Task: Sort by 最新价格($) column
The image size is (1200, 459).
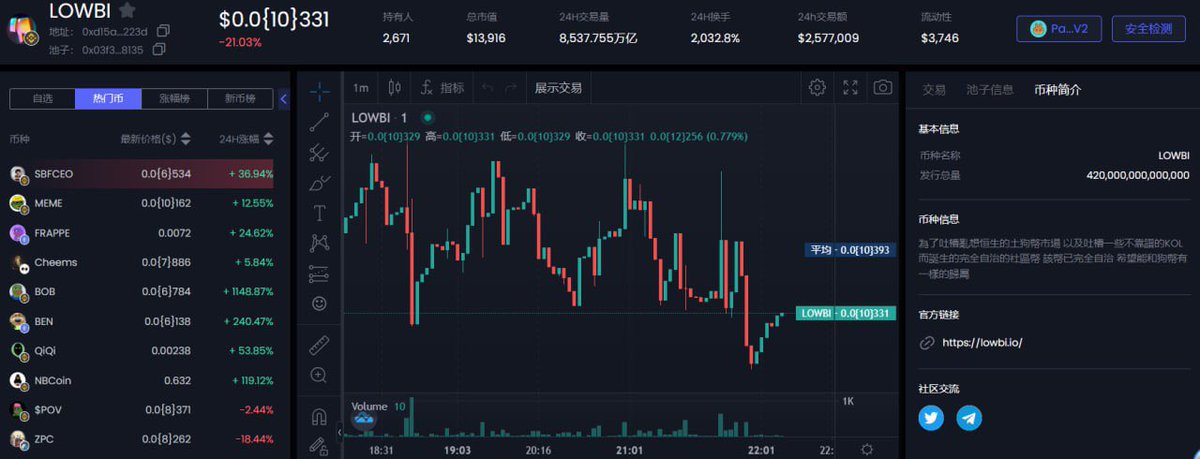Action: pos(155,139)
